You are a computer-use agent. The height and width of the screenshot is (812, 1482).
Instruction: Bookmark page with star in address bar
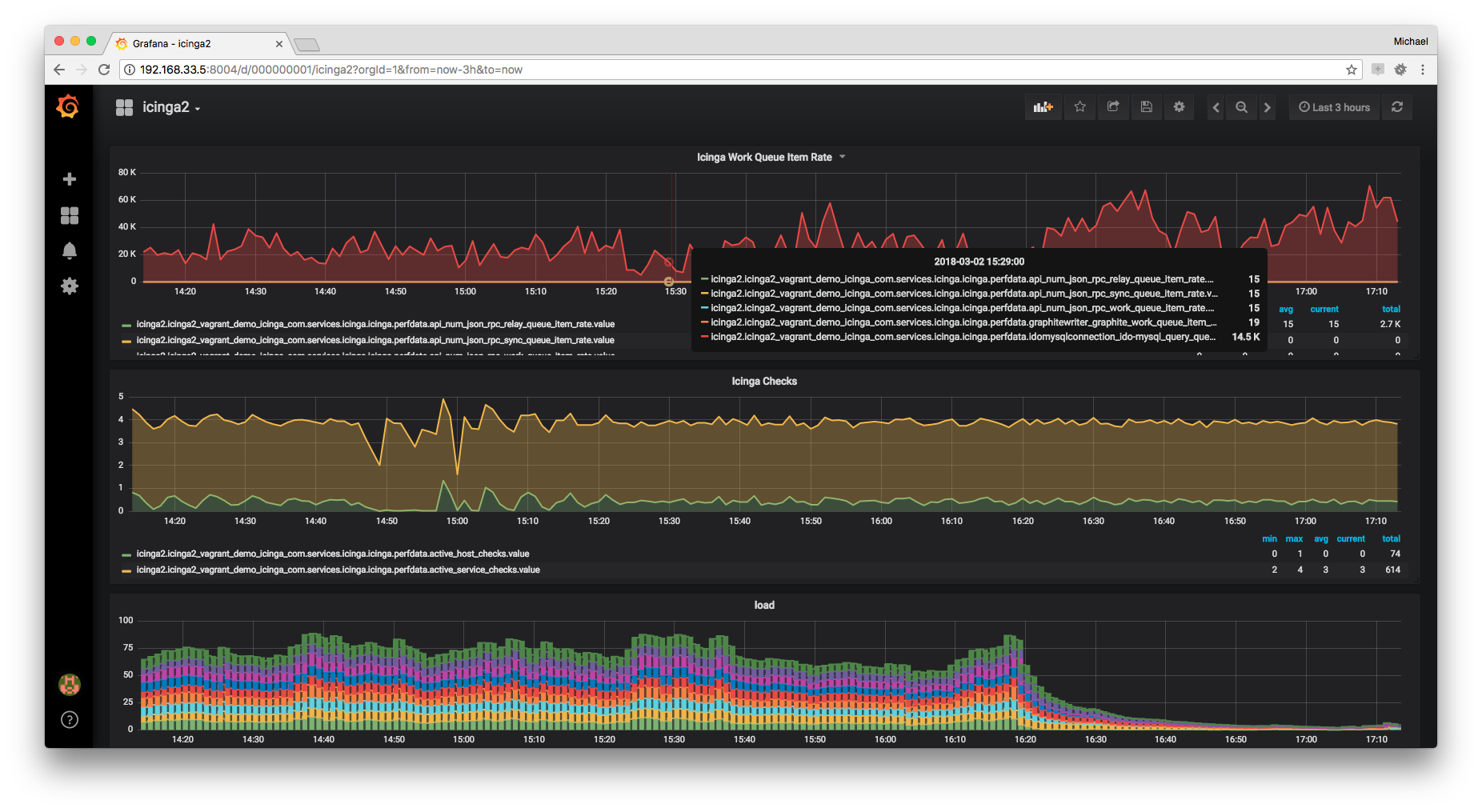[1352, 70]
